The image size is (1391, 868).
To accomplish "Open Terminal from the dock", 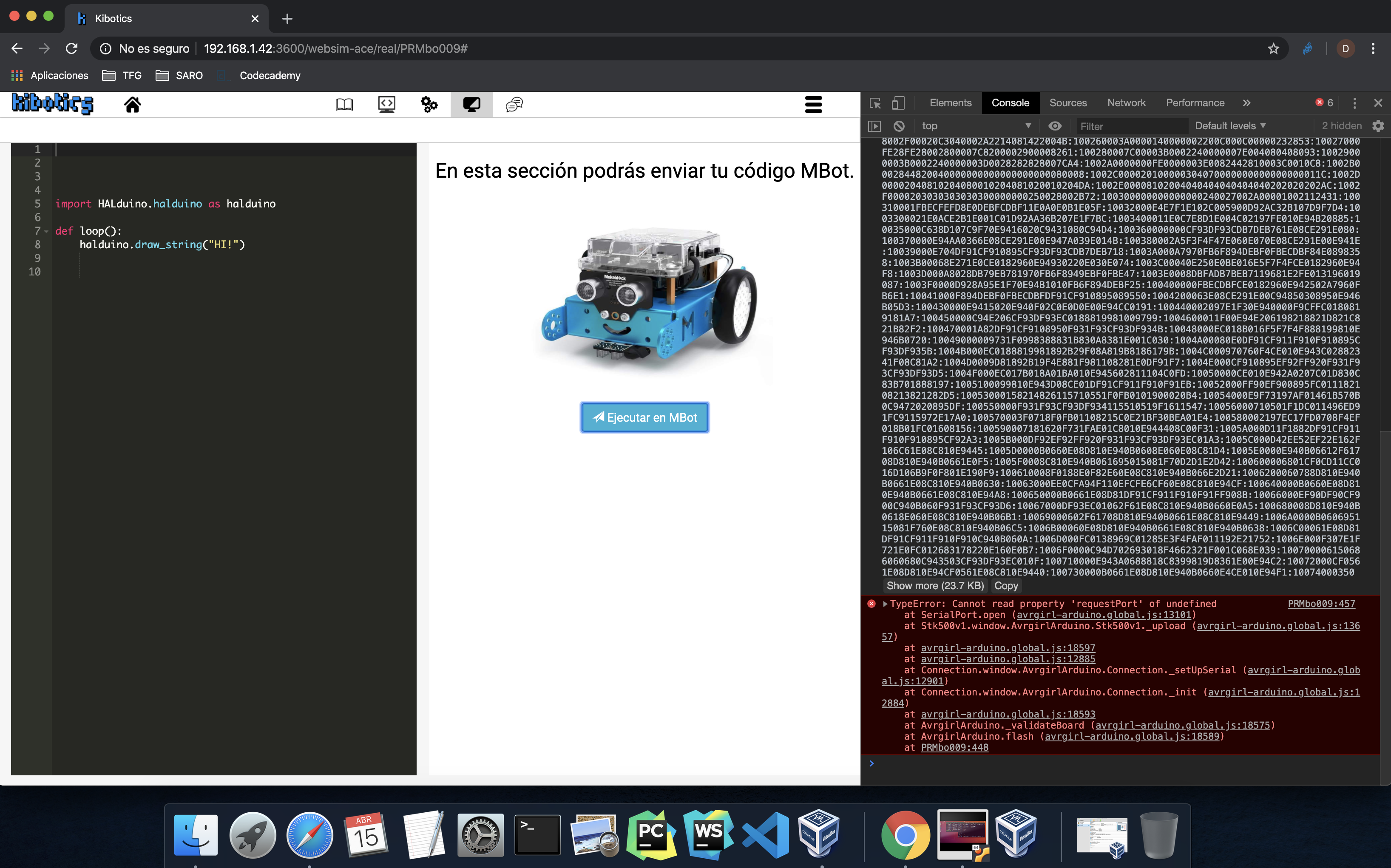I will click(537, 835).
